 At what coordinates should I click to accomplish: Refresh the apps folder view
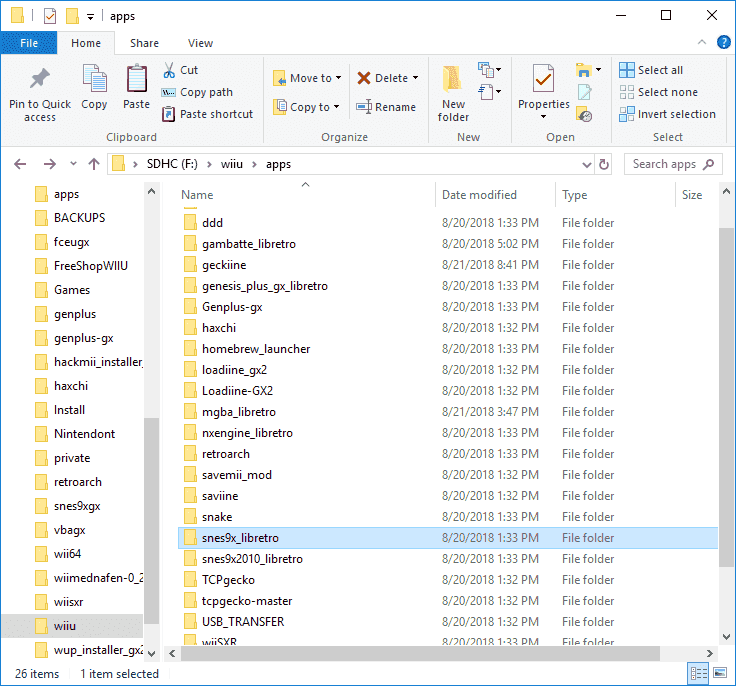[x=604, y=164]
